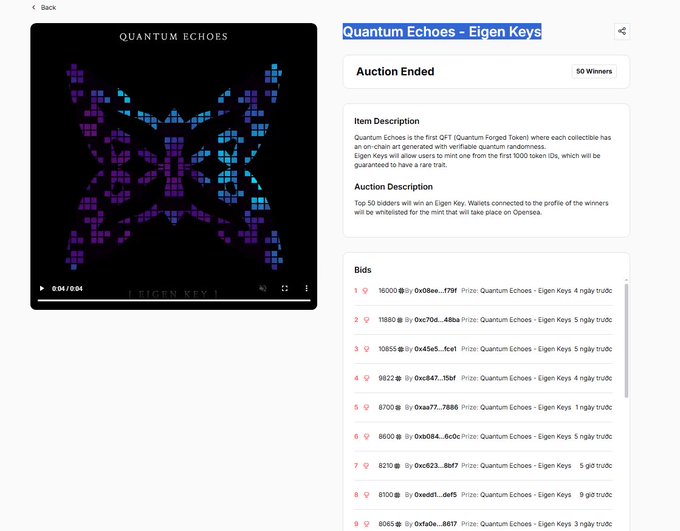Click the trophy icon for rank 8 bid

[x=366, y=495]
